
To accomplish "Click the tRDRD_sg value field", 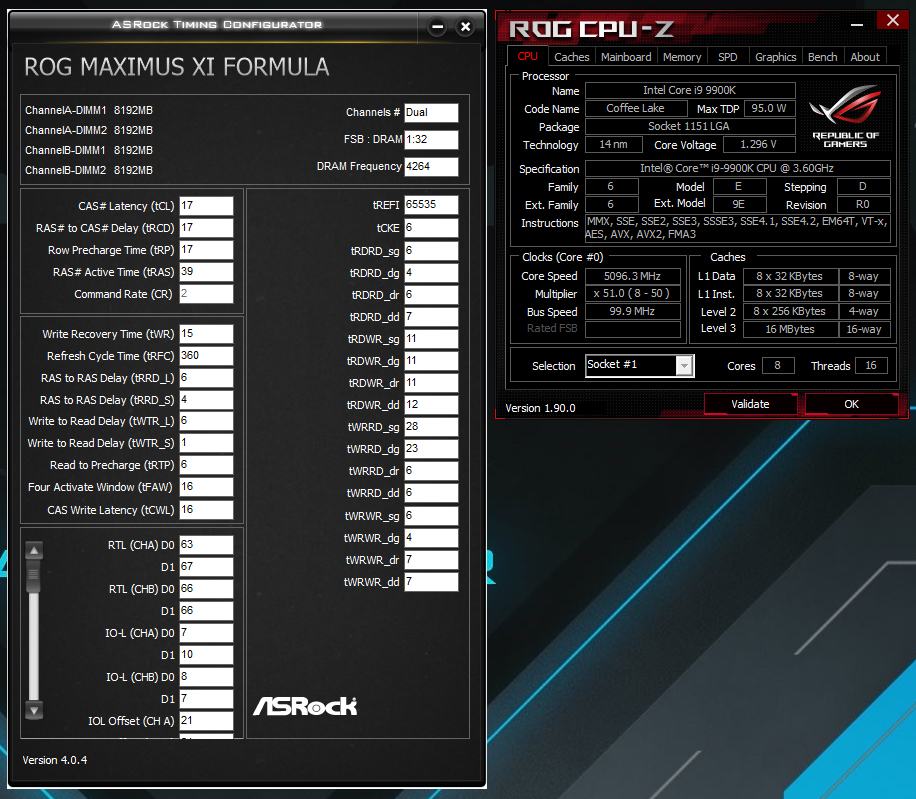I will pos(431,251).
